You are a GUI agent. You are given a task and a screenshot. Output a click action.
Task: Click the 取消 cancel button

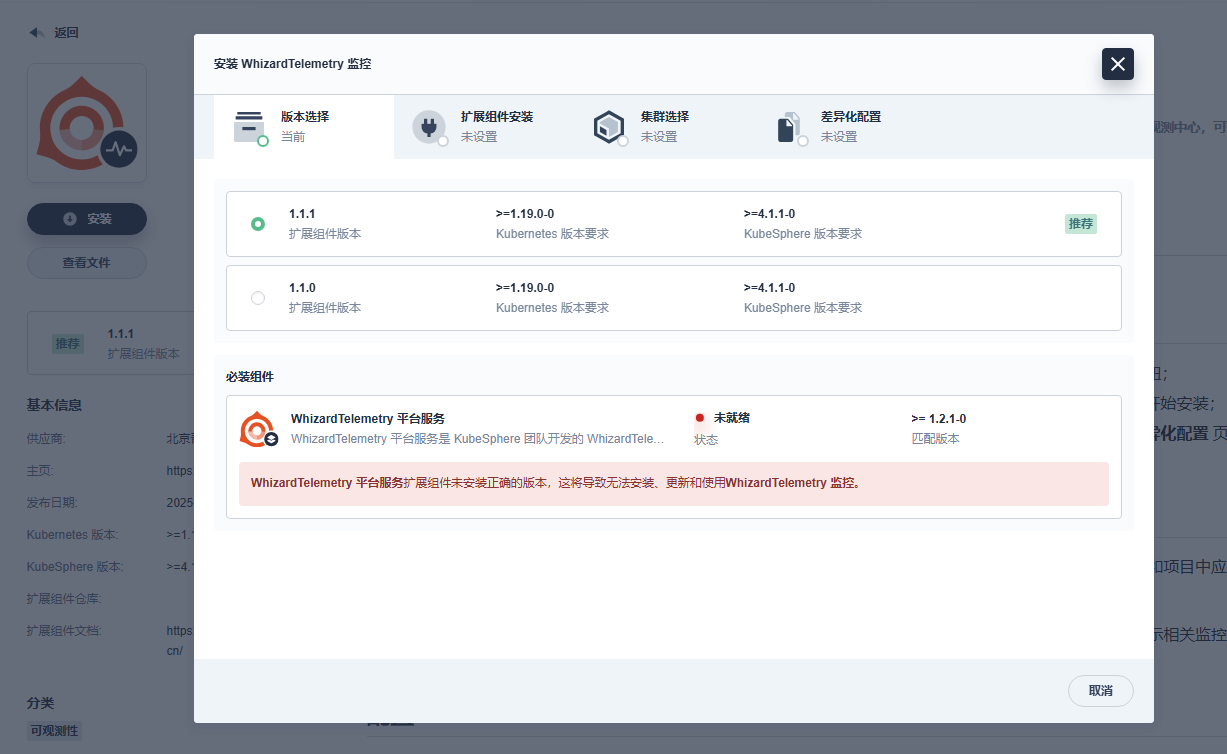[x=1101, y=691]
